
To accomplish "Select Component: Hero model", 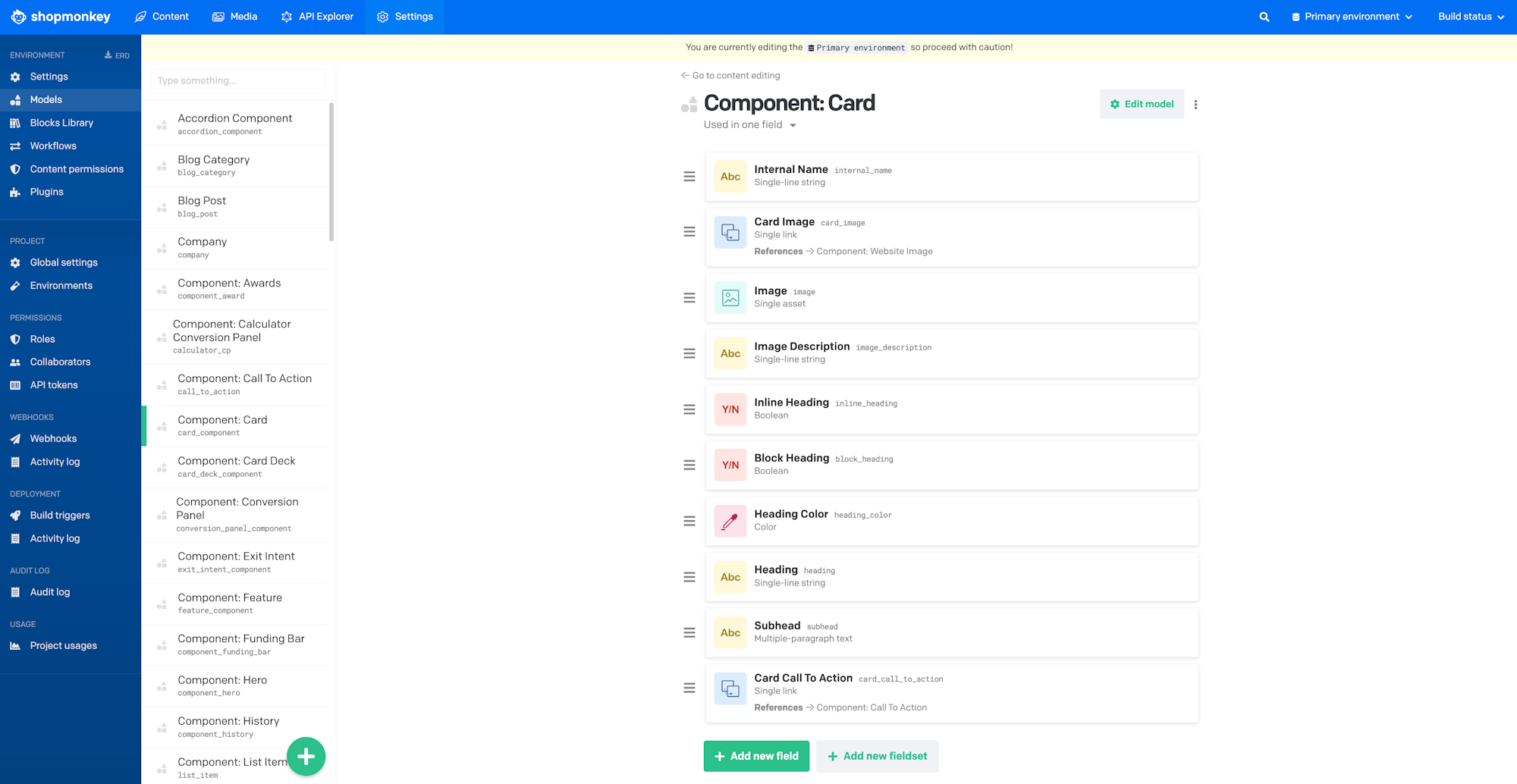I will point(237,686).
